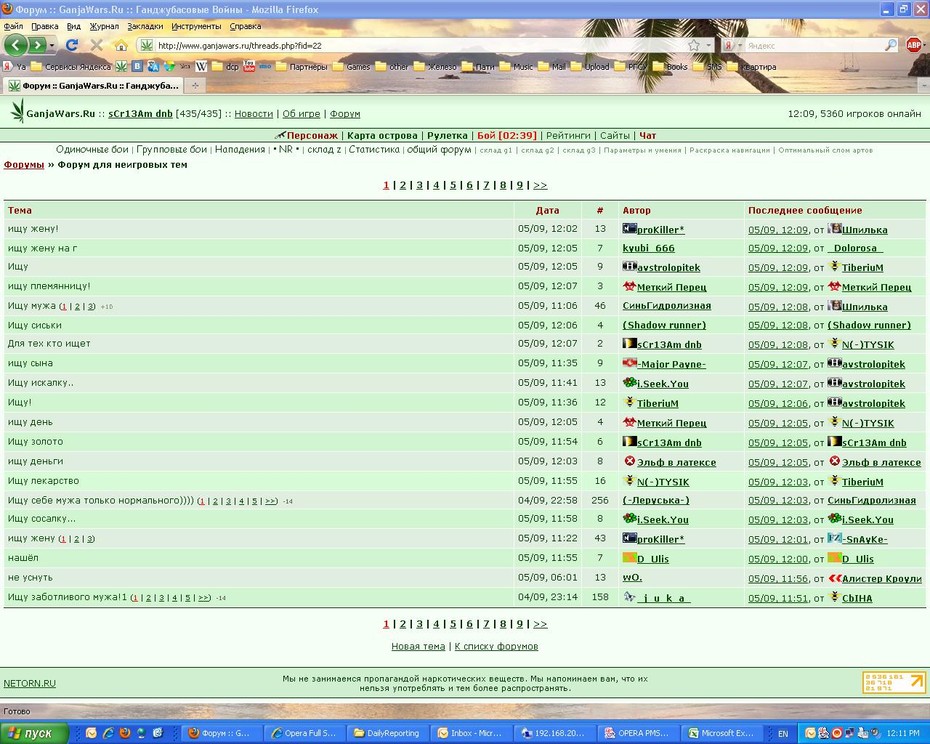Bookmark this page with the star icon

(x=693, y=45)
